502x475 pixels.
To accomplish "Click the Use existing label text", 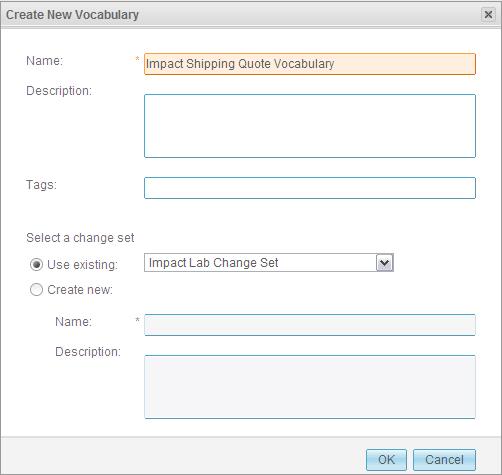I will (82, 265).
